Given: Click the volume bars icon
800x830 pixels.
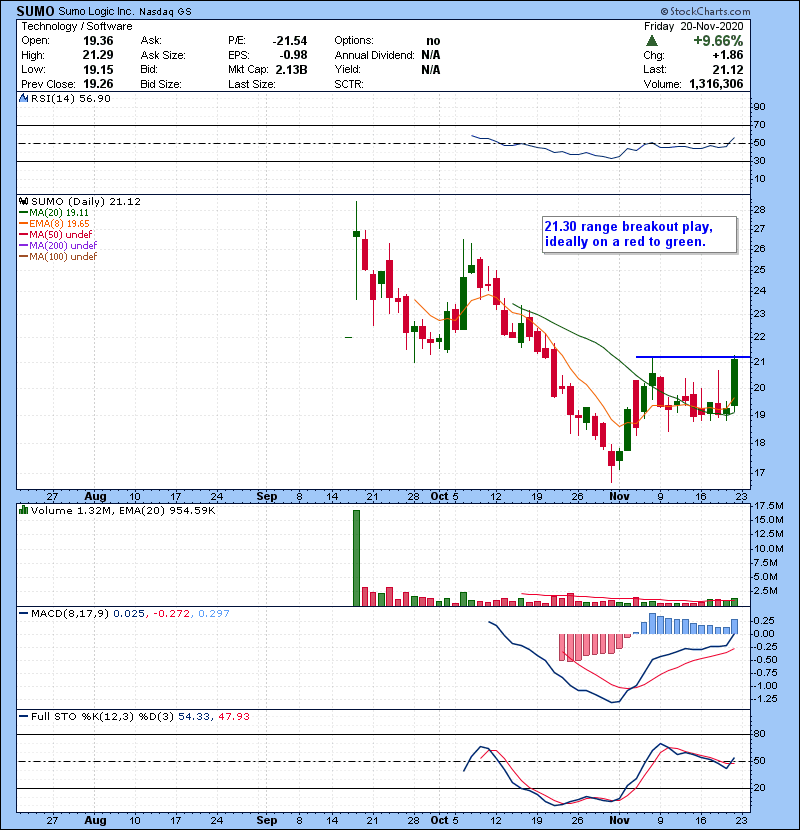Looking at the screenshot, I should [x=23, y=511].
